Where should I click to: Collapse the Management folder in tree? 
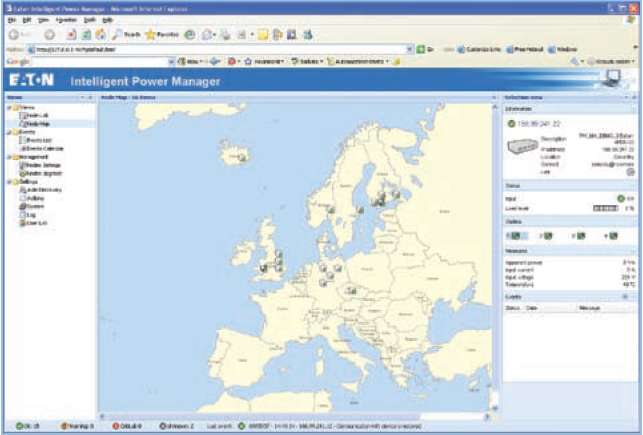[x=9, y=157]
